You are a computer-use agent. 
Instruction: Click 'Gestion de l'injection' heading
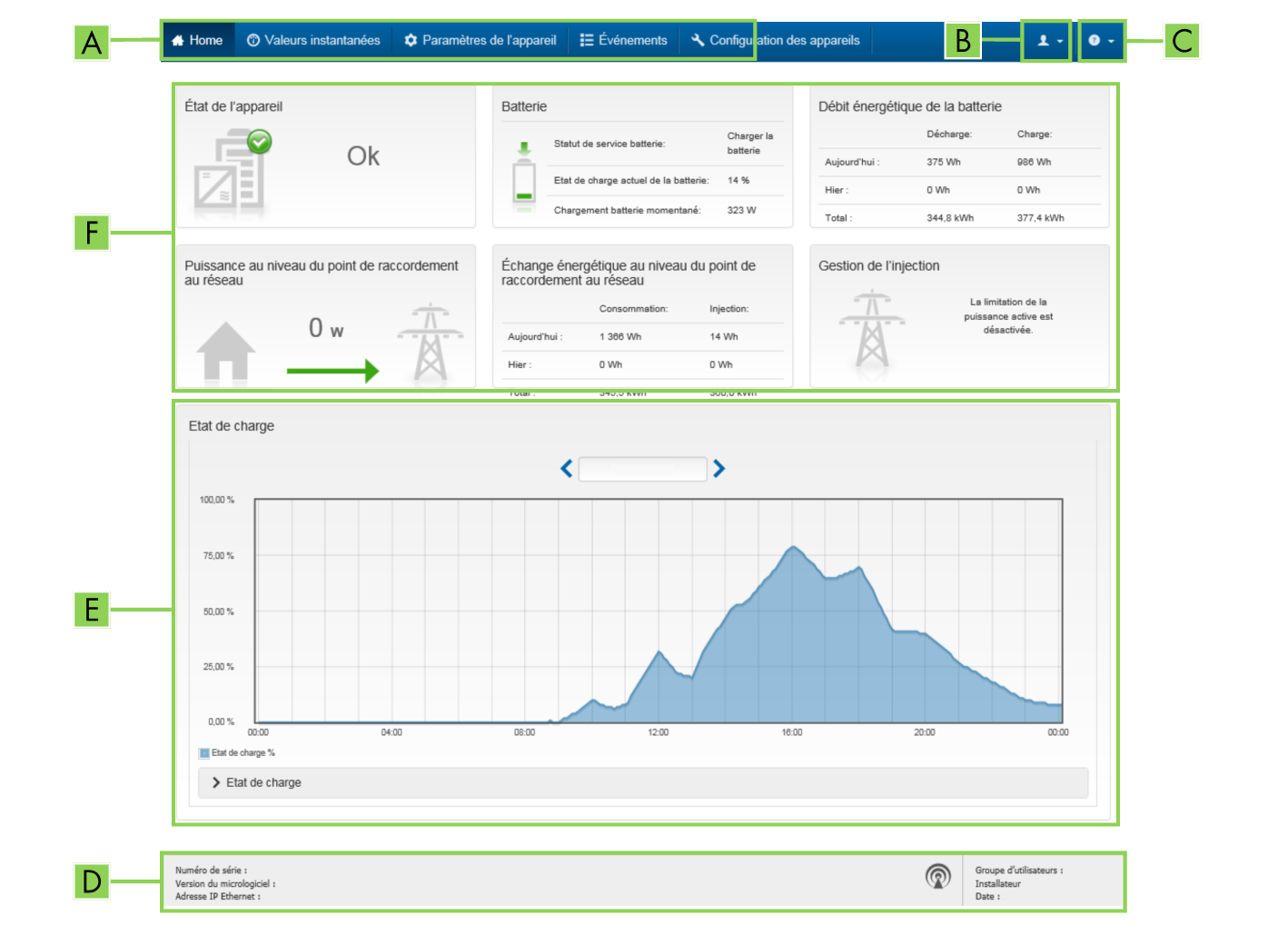tap(879, 265)
